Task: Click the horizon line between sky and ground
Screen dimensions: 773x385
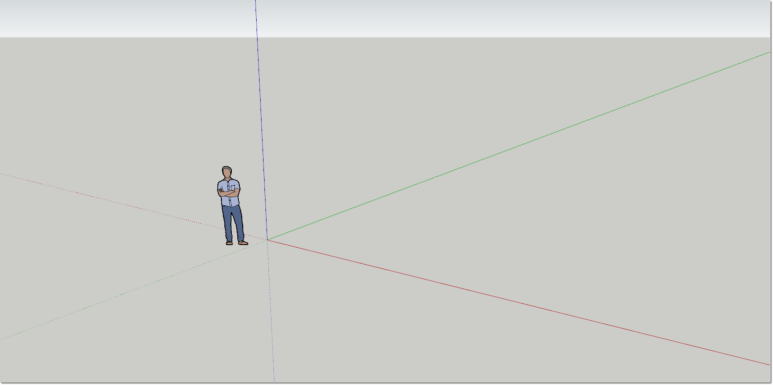Action: coord(386,37)
